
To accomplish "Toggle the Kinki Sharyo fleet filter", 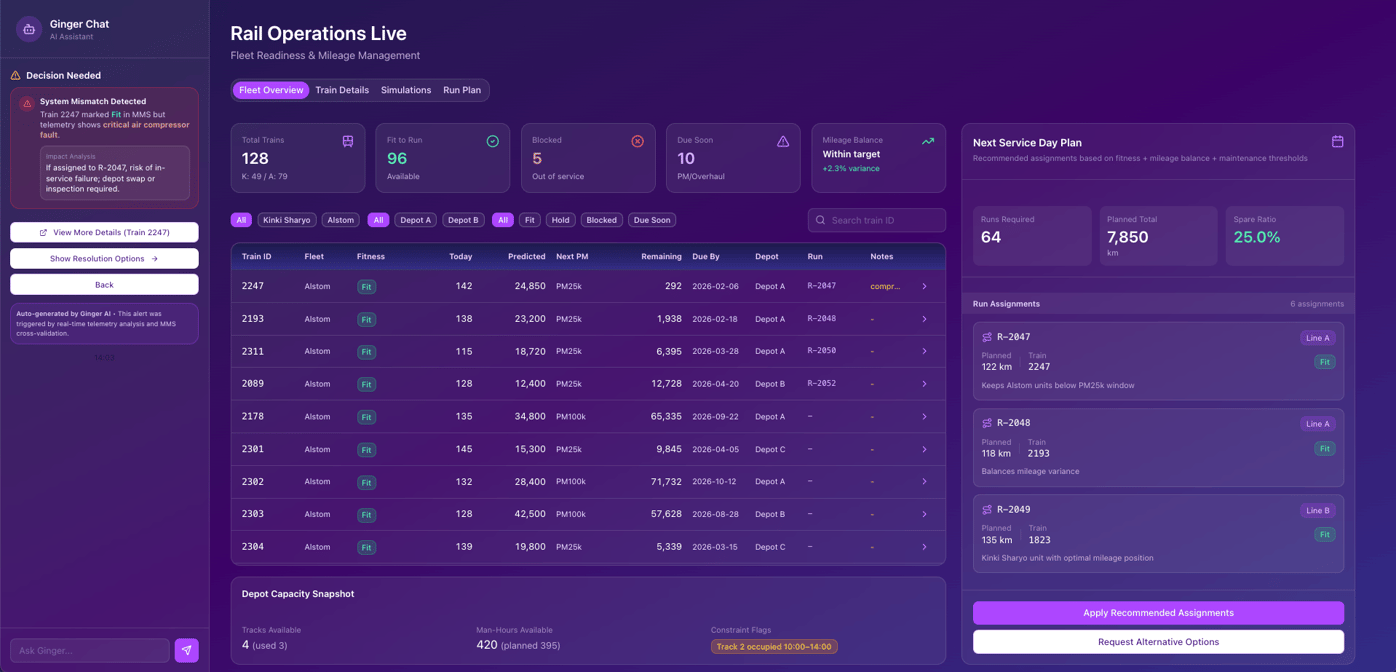I will (287, 220).
